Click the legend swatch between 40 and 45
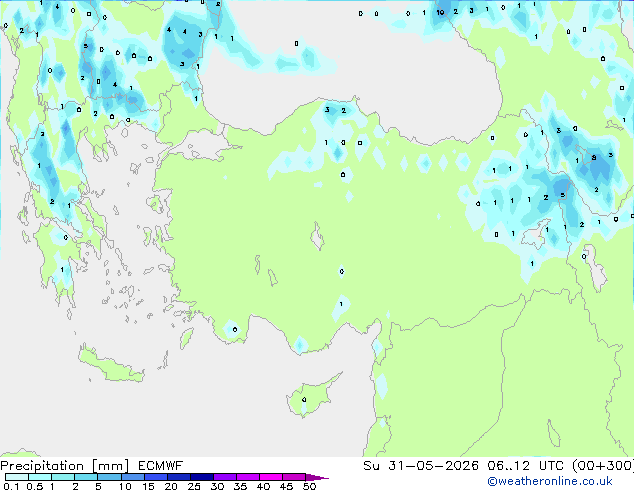This screenshot has height=490, width=634. (x=271, y=477)
